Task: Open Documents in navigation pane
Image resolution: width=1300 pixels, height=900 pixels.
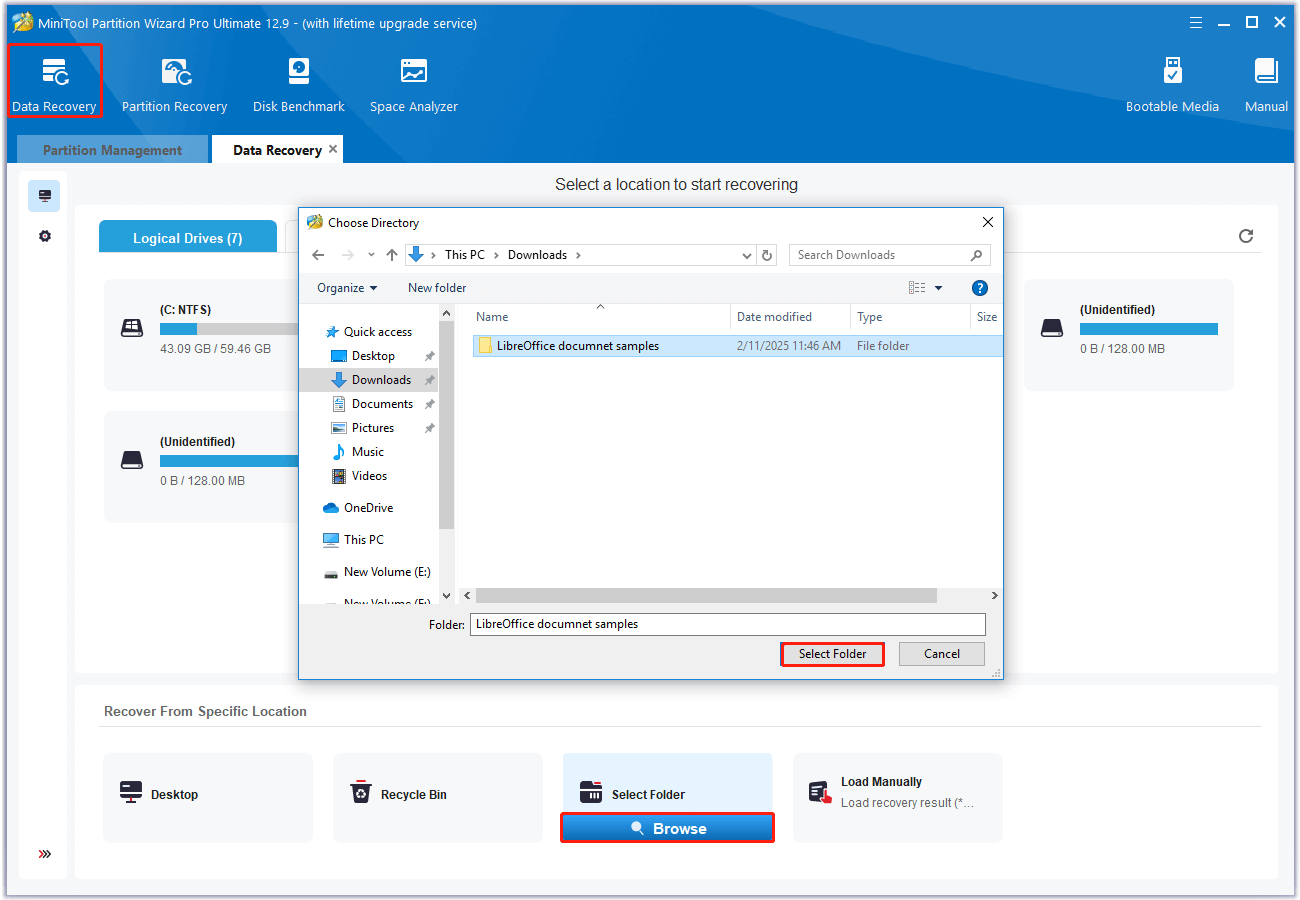Action: click(382, 404)
